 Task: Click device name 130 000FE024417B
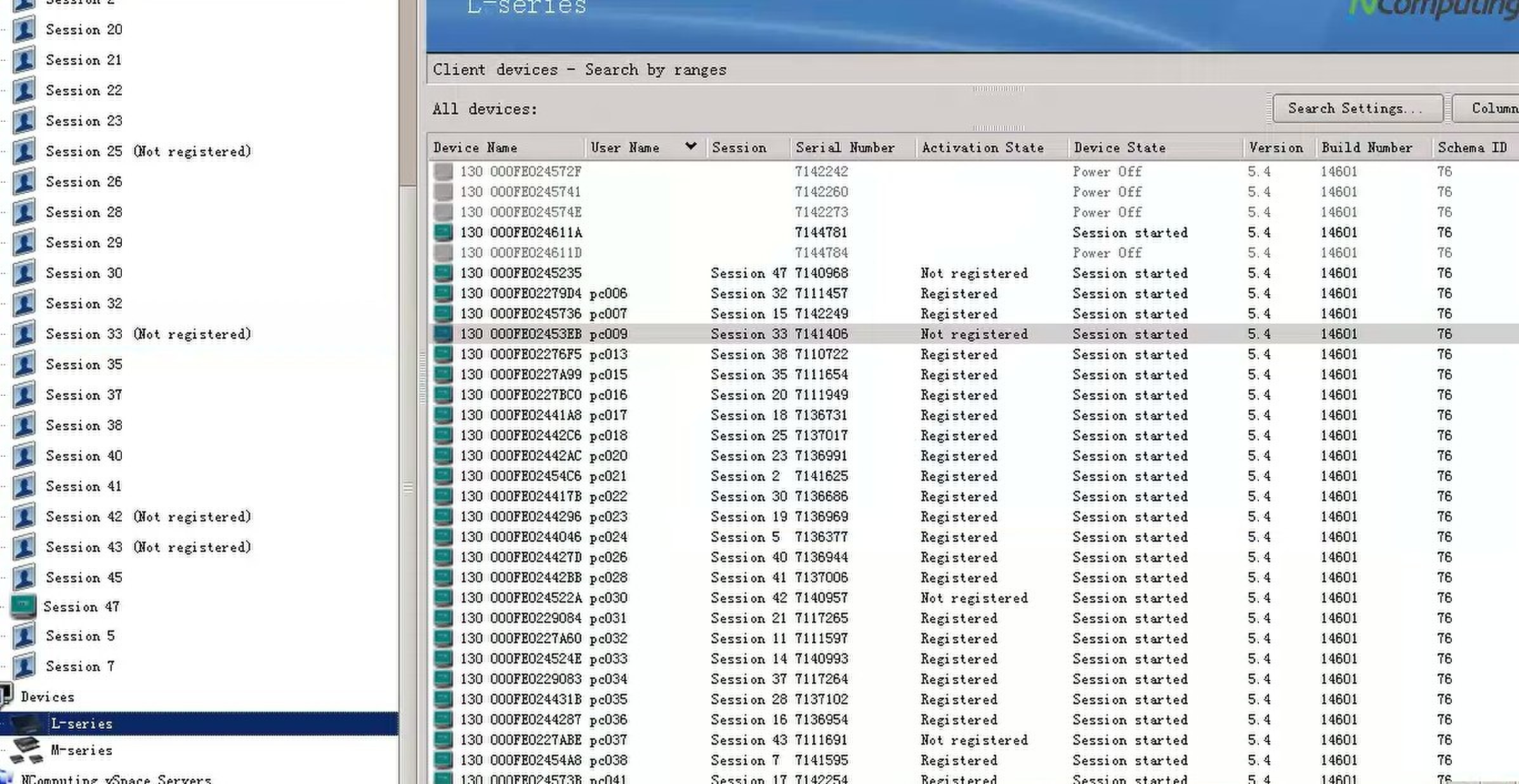click(521, 496)
